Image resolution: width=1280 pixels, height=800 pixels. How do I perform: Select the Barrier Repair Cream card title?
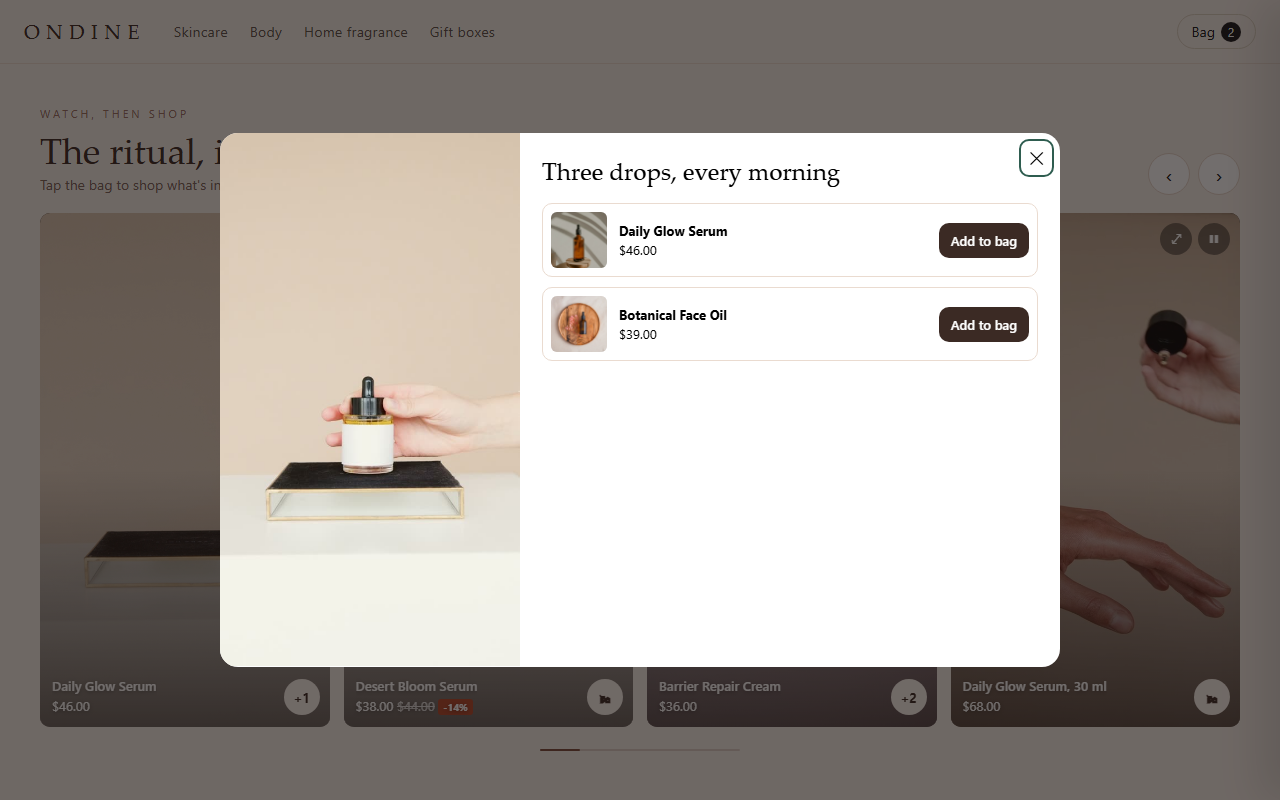point(720,687)
